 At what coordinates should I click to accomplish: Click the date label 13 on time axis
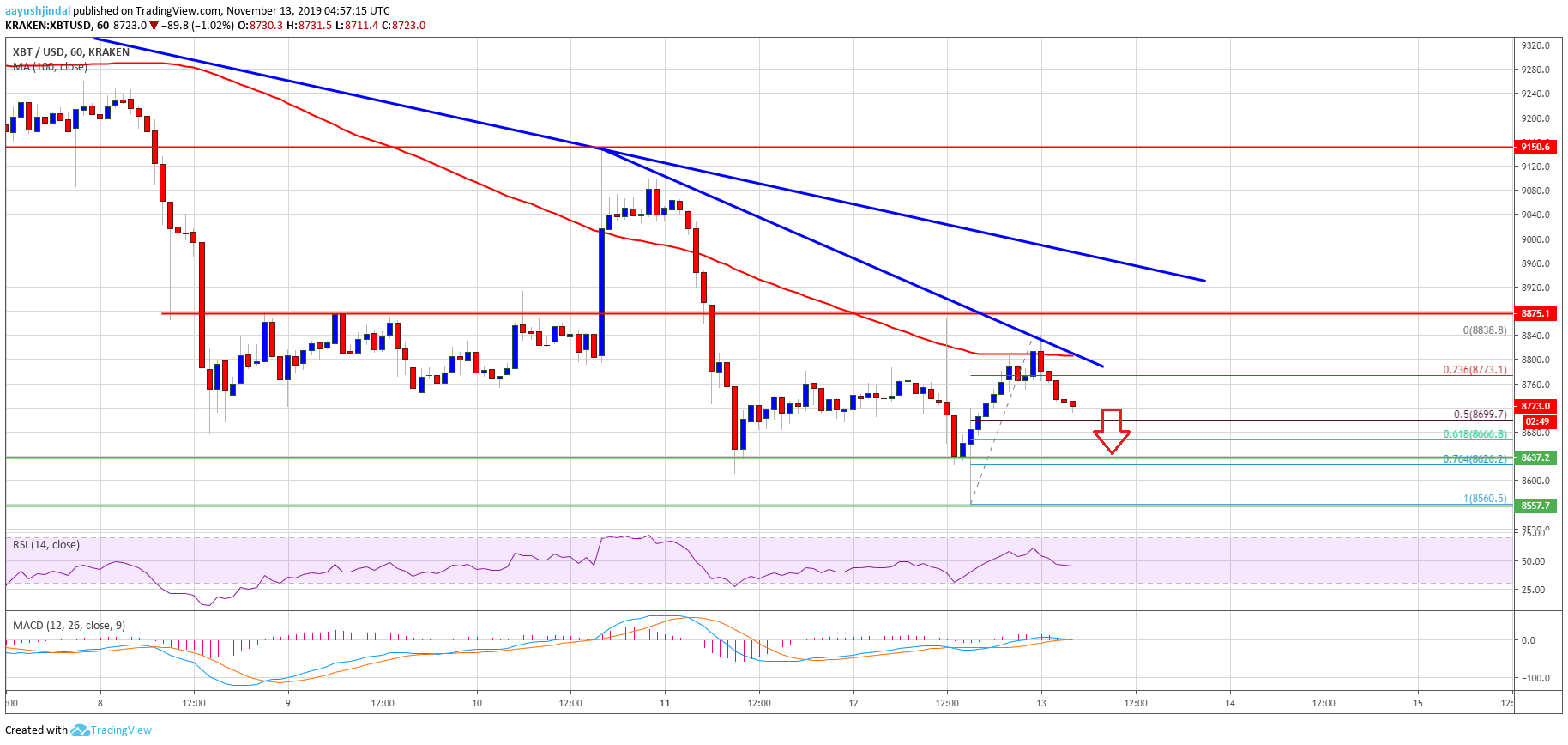[x=1041, y=703]
